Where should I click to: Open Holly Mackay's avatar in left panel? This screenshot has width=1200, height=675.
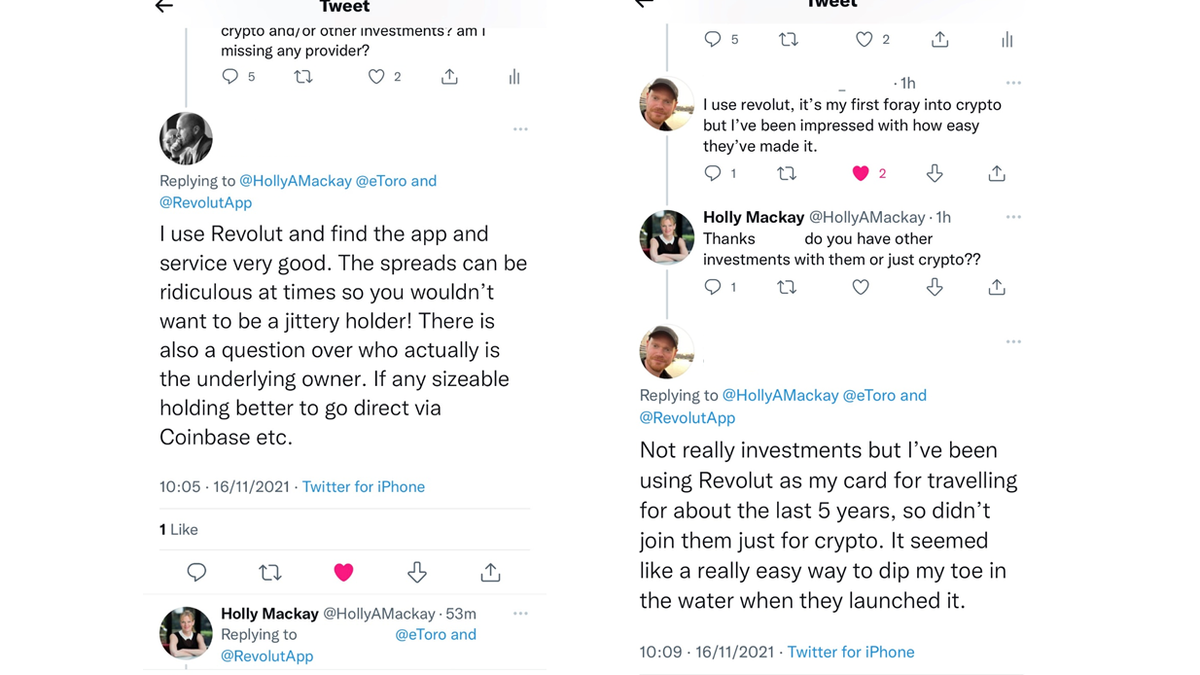[x=186, y=632]
